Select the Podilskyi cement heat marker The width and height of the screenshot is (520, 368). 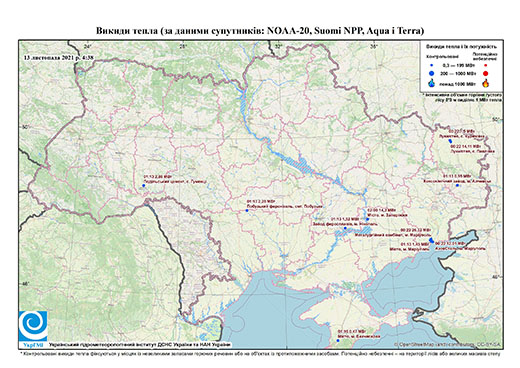point(144,185)
